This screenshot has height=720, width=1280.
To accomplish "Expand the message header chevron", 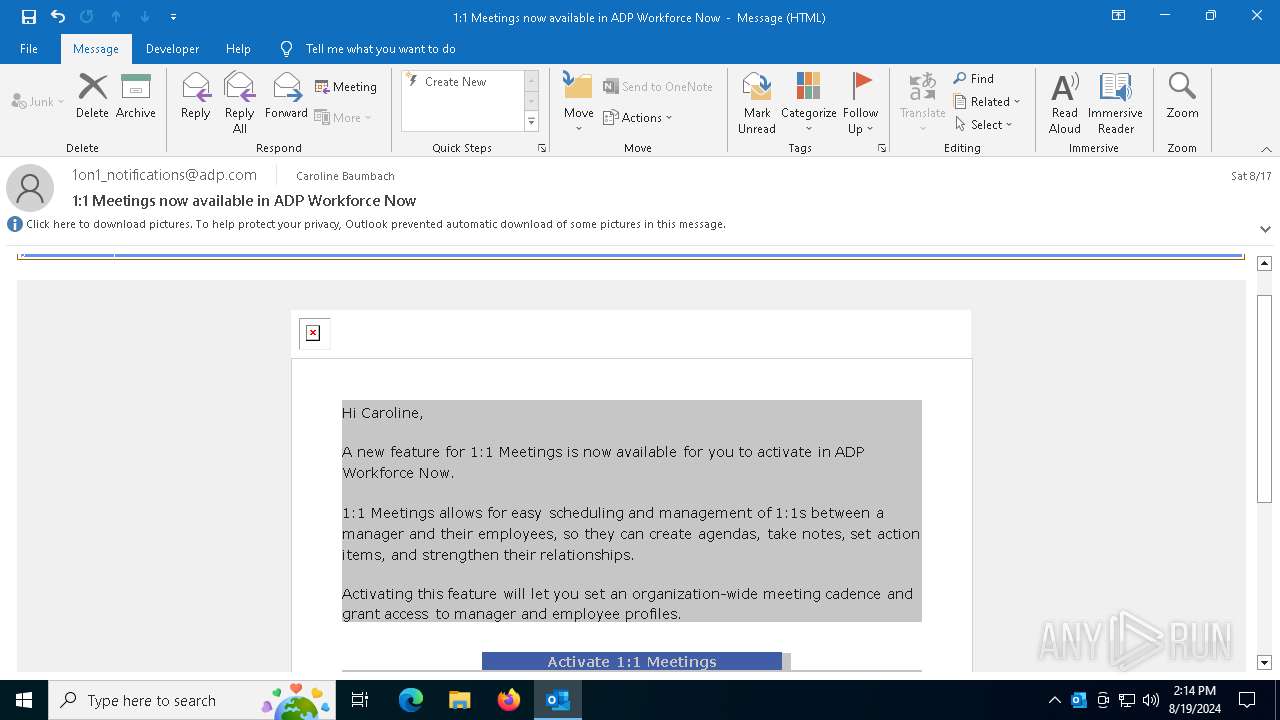I will 1265,229.
